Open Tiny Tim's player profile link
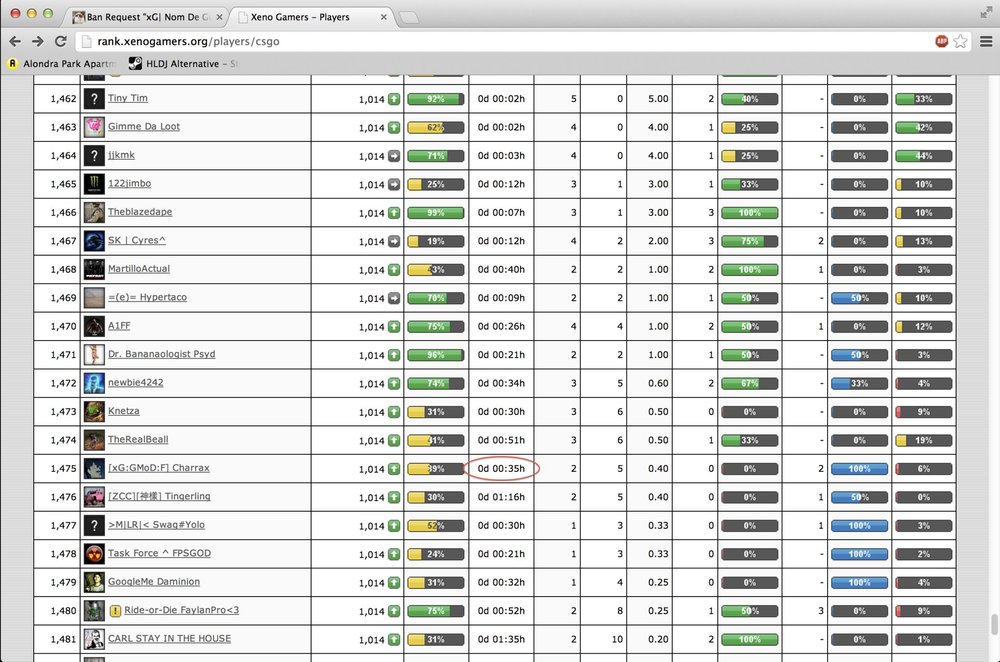1000x662 pixels. click(128, 98)
